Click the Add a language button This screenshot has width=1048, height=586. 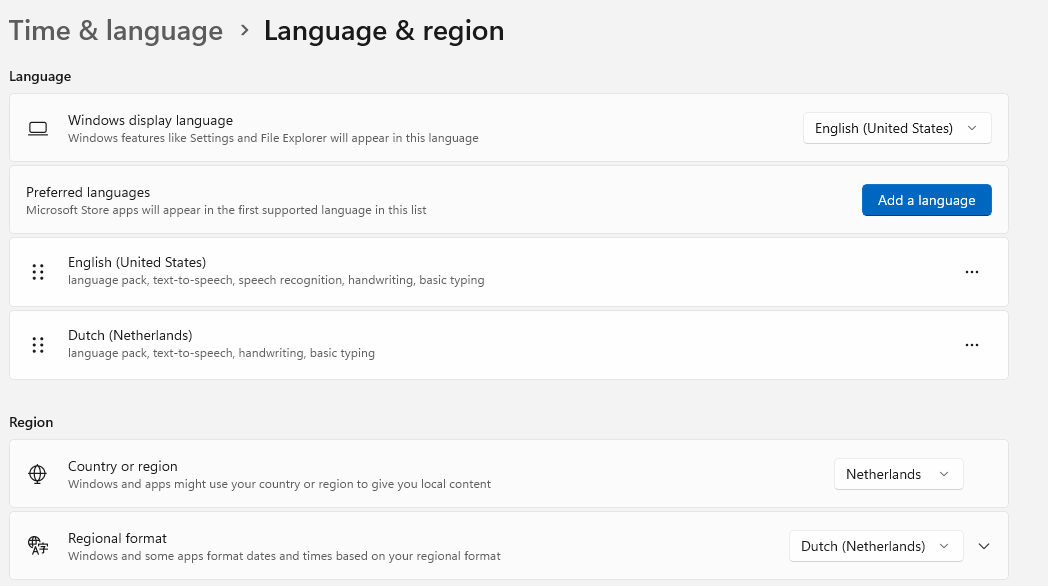[926, 200]
